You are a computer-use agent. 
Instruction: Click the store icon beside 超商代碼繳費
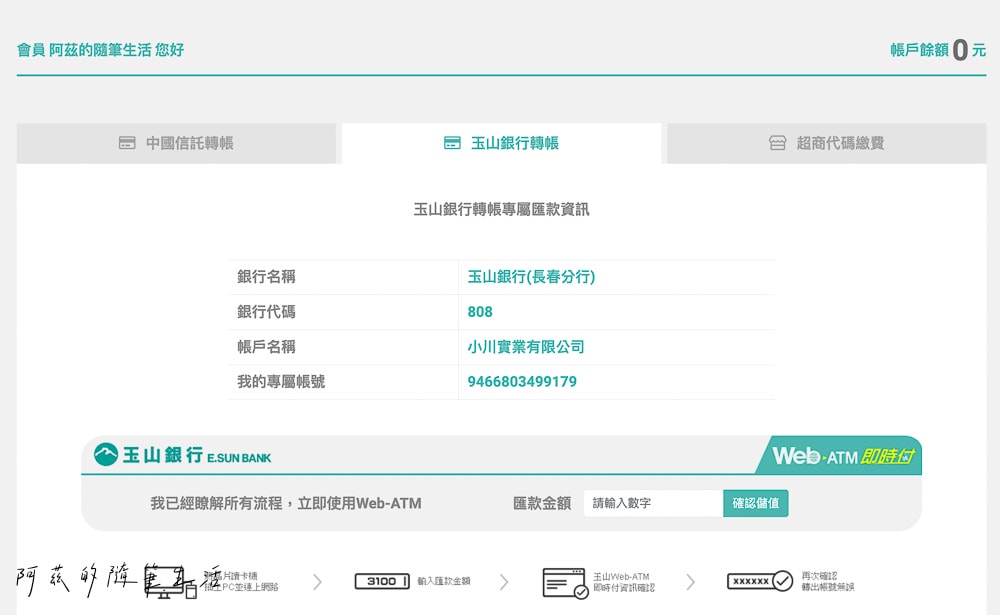point(777,143)
